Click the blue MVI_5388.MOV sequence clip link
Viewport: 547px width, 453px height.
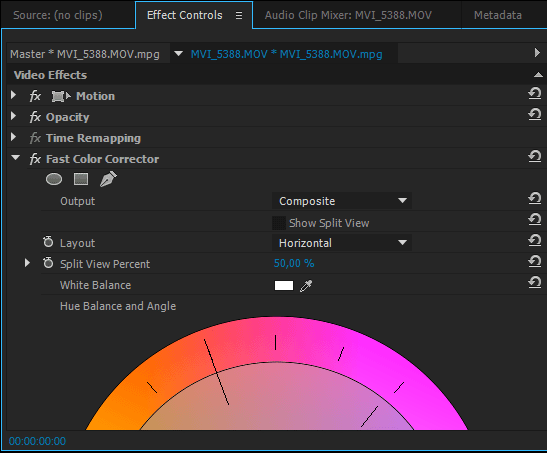pos(286,54)
